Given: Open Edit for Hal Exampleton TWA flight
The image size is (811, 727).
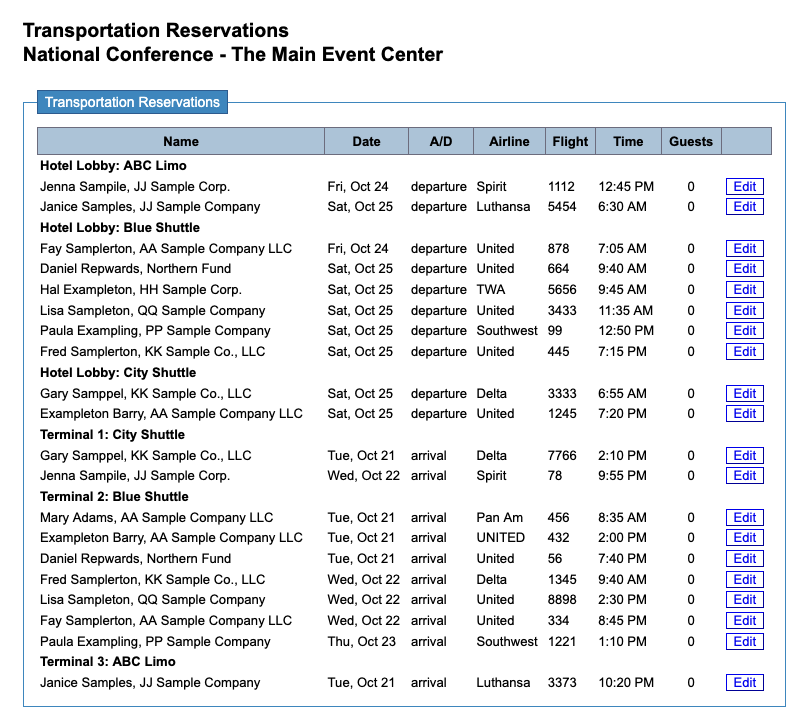Looking at the screenshot, I should point(744,290).
